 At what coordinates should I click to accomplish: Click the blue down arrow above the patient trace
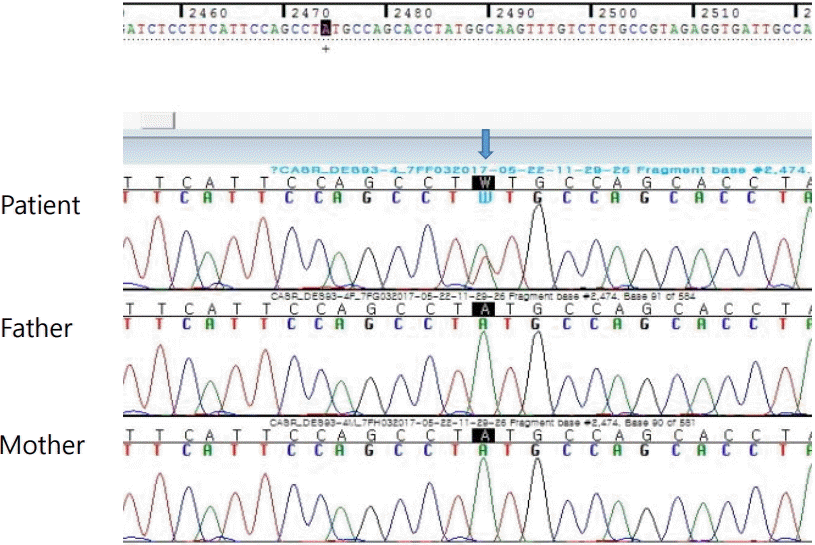(486, 143)
